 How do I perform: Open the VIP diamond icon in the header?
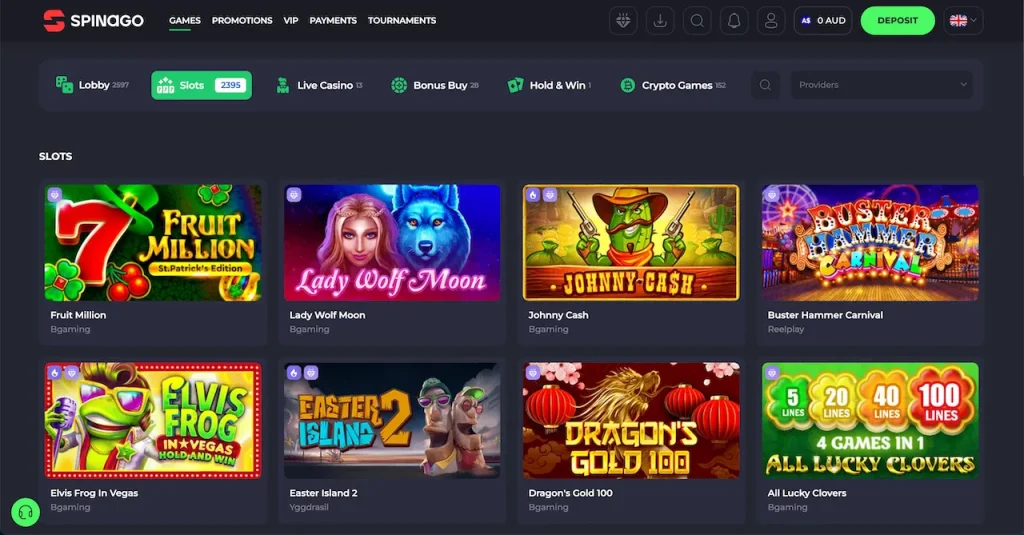(623, 21)
